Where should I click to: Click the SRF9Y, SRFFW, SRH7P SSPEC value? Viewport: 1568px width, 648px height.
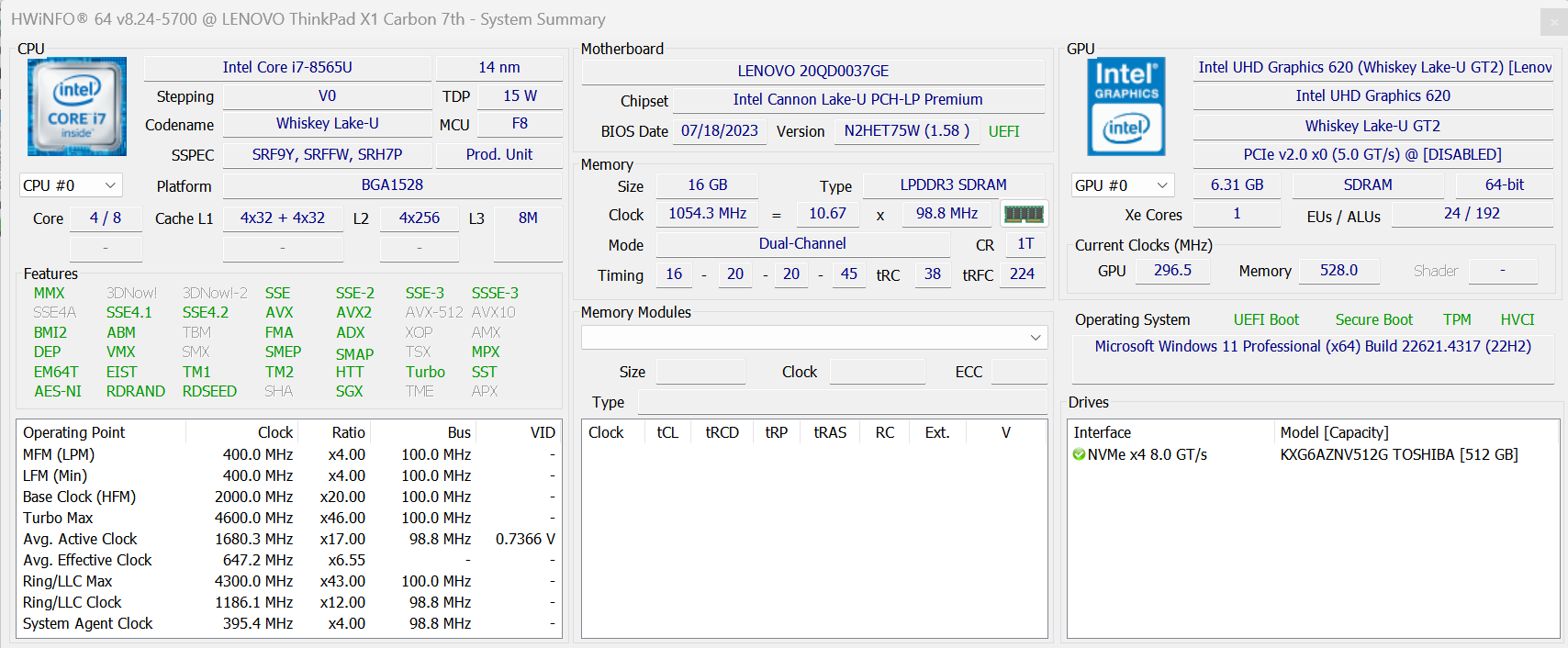tap(327, 154)
